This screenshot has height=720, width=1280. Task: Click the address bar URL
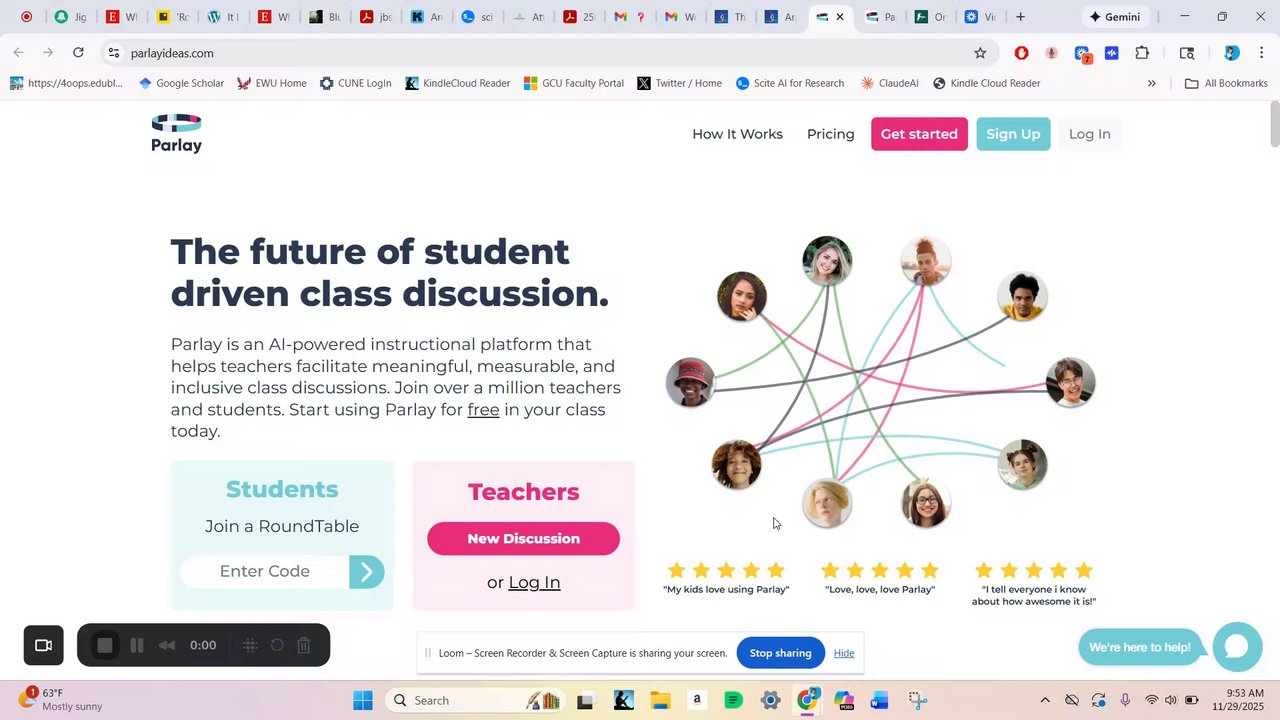pyautogui.click(x=172, y=53)
